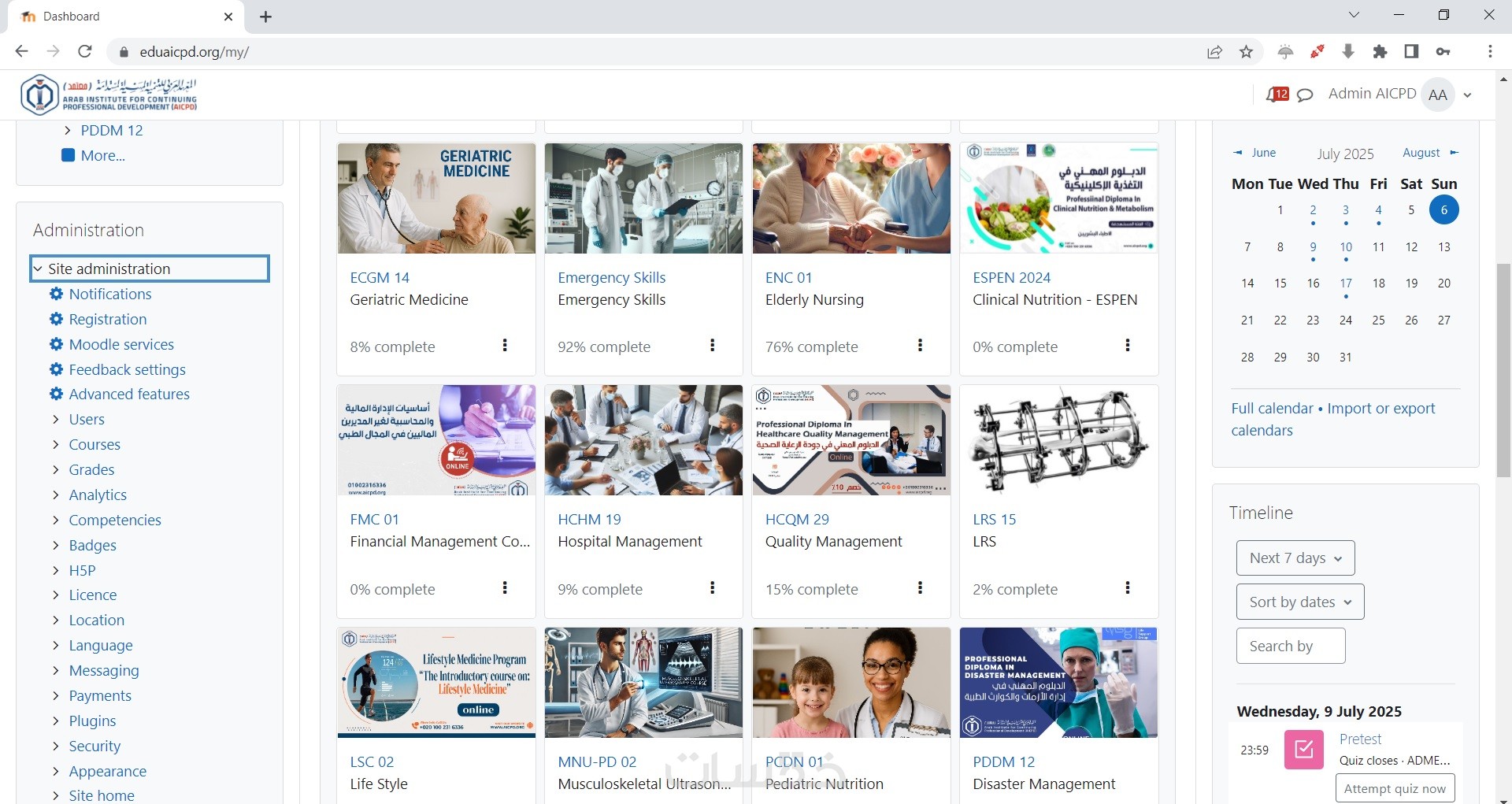Click the AICPD logo in header
Viewport: 1512px width, 804px height.
pos(109,94)
